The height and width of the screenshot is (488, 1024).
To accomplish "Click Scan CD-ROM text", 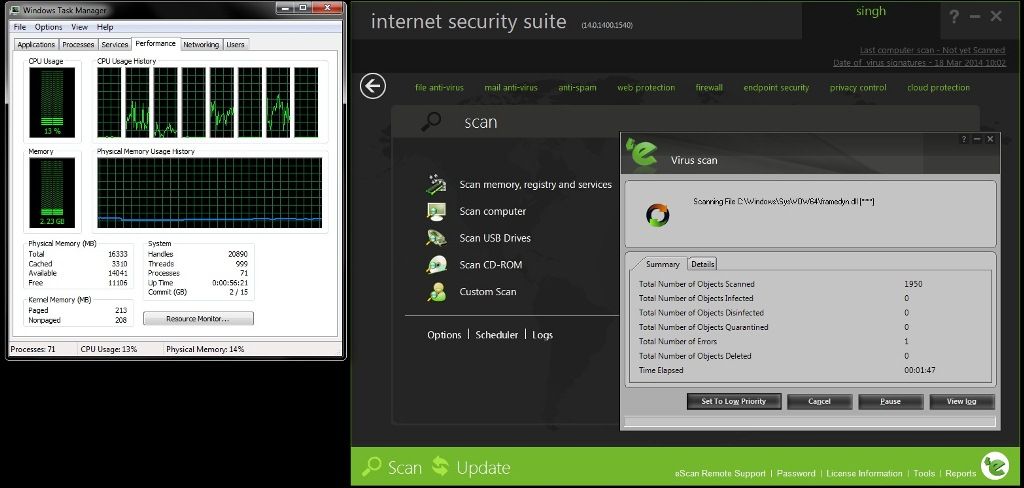I will coord(491,265).
